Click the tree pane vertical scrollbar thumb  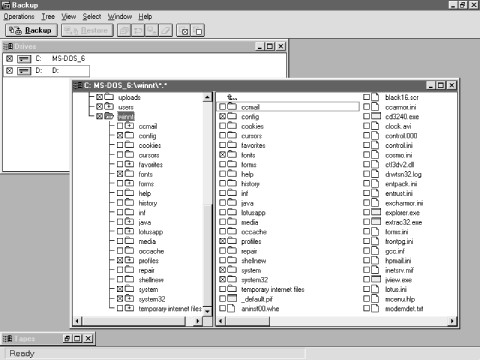207,255
